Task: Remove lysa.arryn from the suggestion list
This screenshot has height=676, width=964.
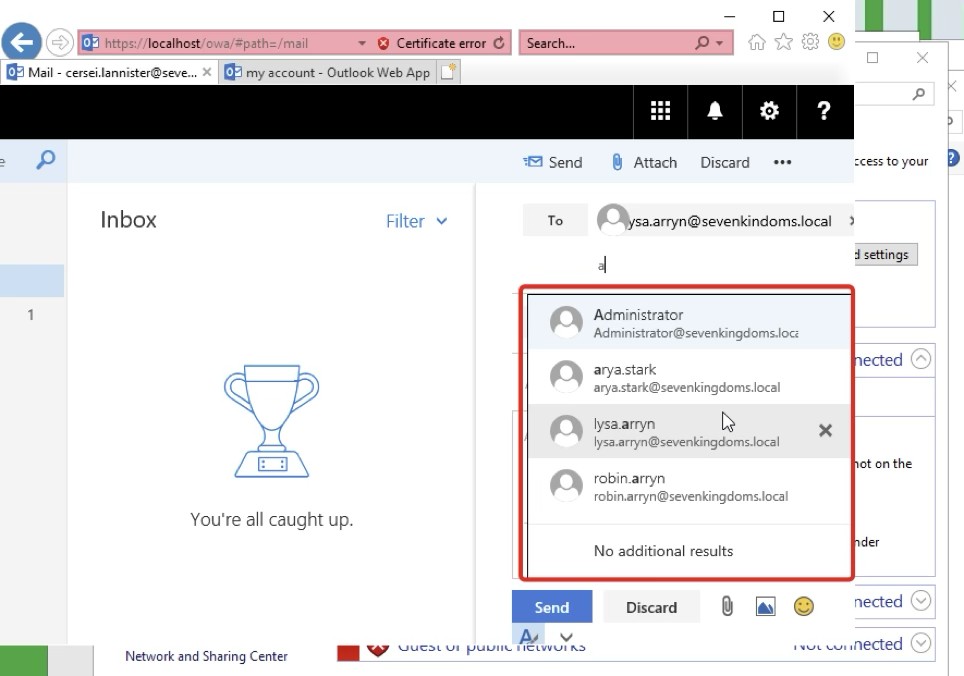Action: (825, 430)
